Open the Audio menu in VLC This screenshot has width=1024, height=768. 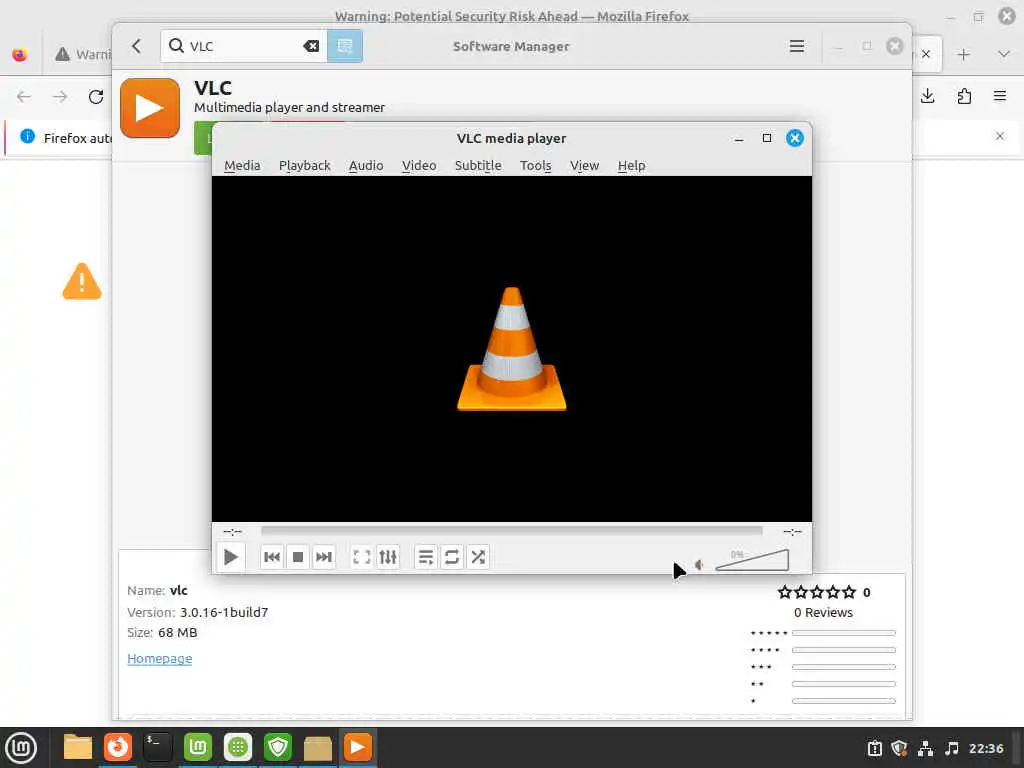[366, 165]
